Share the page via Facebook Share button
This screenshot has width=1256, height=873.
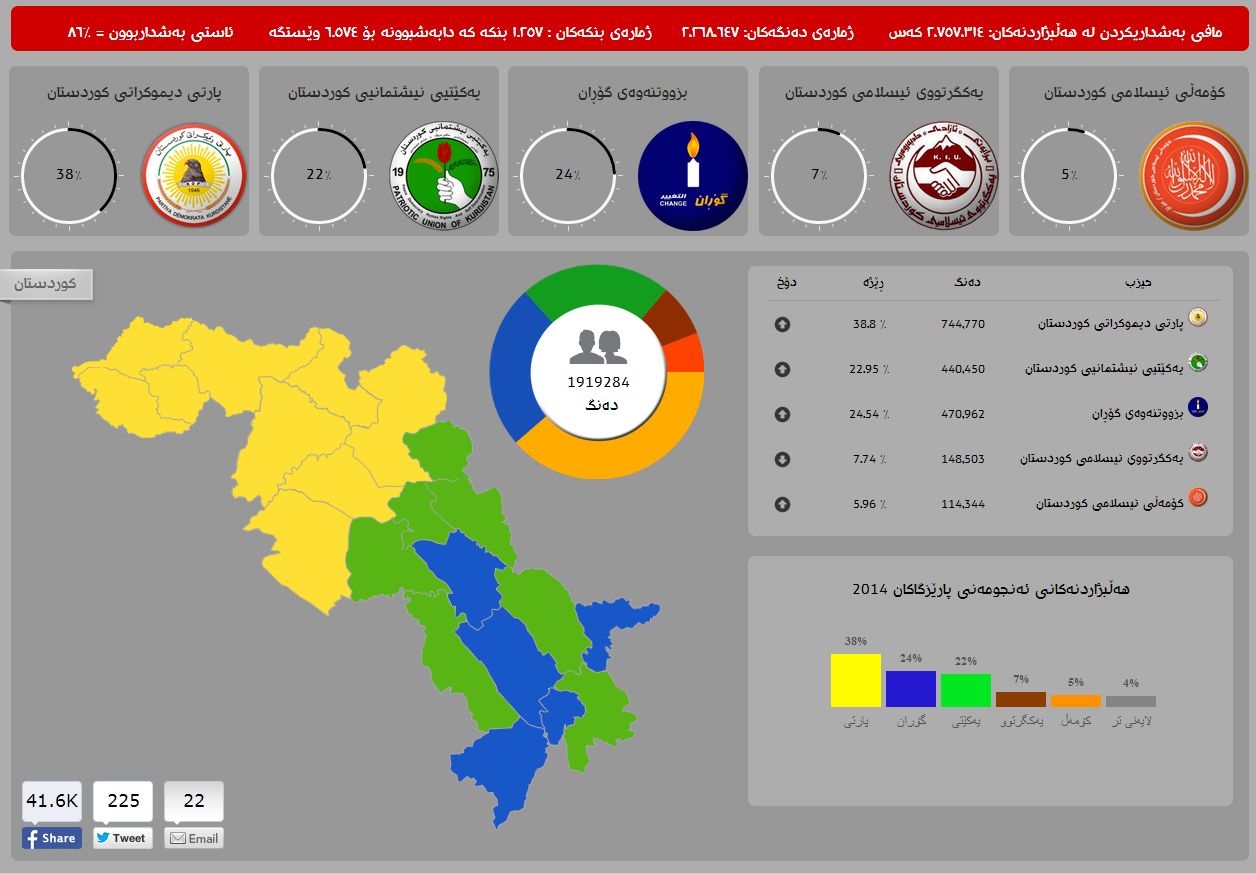(52, 838)
